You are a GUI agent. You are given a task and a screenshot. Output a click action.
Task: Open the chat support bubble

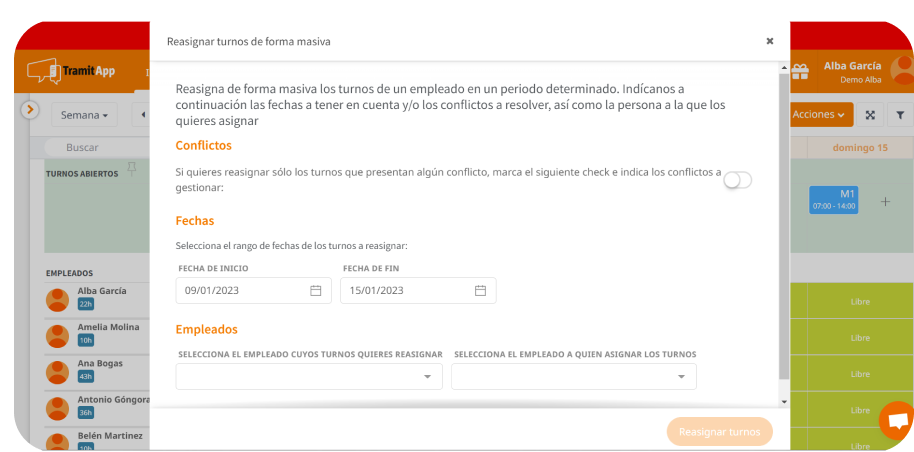(x=897, y=421)
